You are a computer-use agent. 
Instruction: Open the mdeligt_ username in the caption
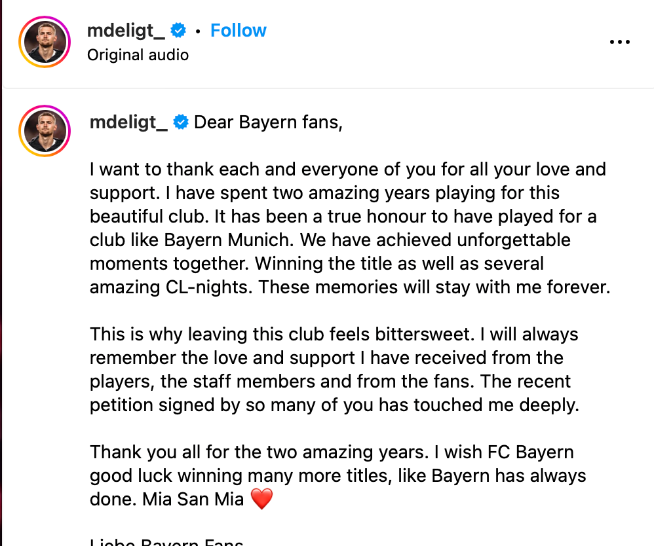[x=129, y=123]
